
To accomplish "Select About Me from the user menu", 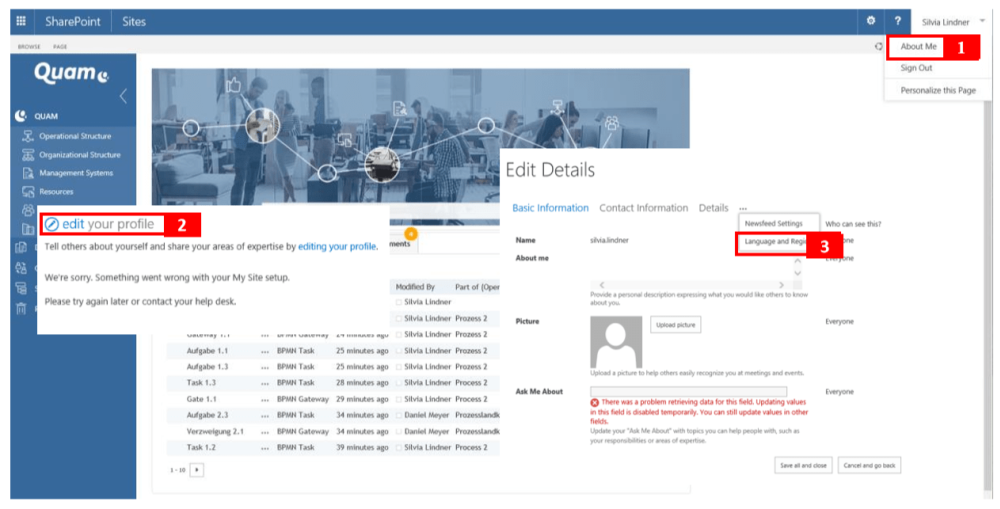I will (919, 47).
